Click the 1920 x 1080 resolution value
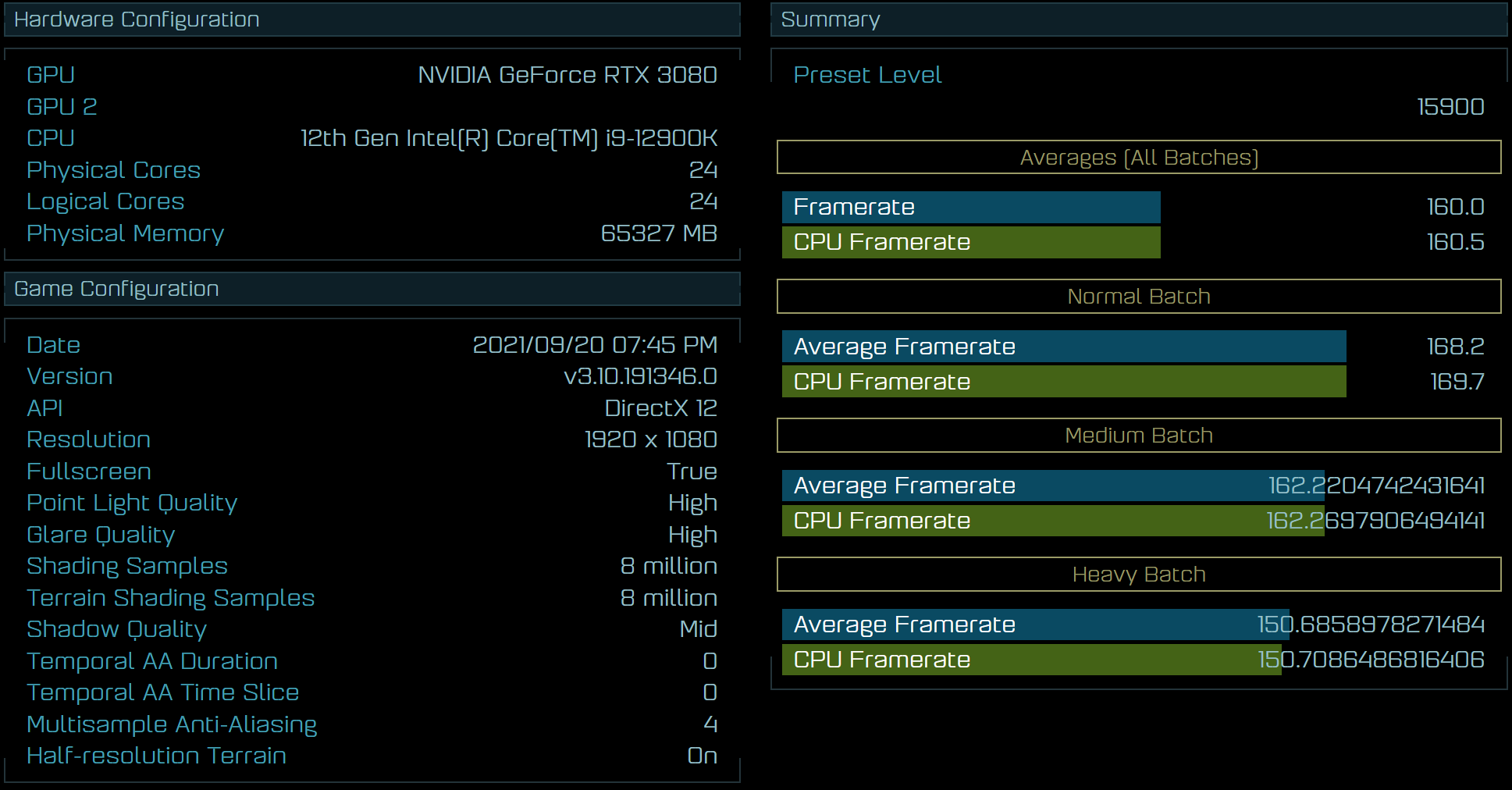This screenshot has width=1512, height=790. [650, 439]
